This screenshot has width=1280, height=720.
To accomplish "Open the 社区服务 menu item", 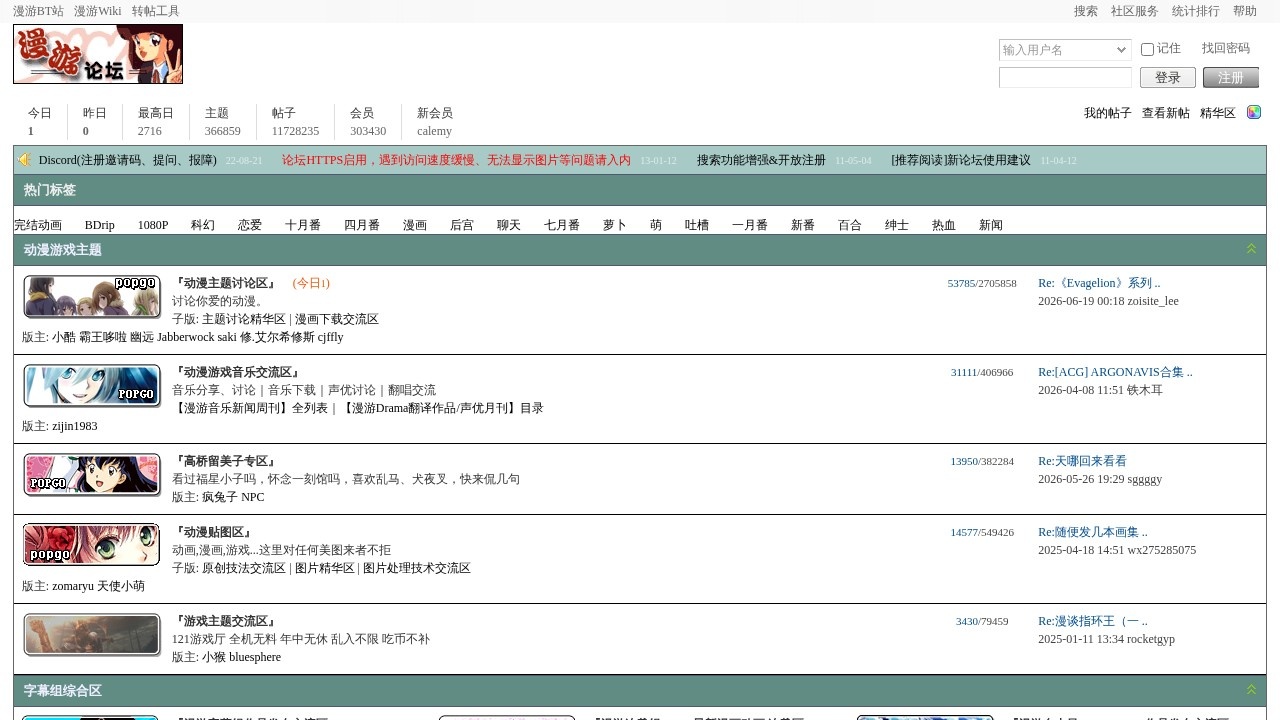I will 1135,11.
